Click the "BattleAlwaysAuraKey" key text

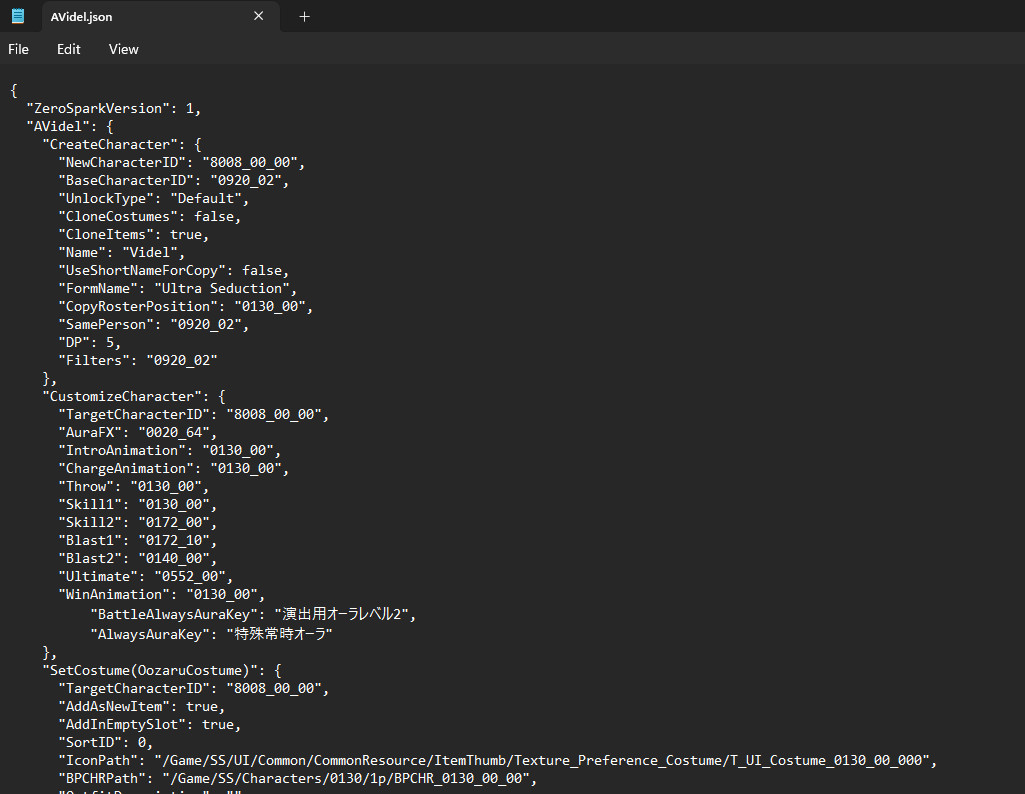[171, 614]
